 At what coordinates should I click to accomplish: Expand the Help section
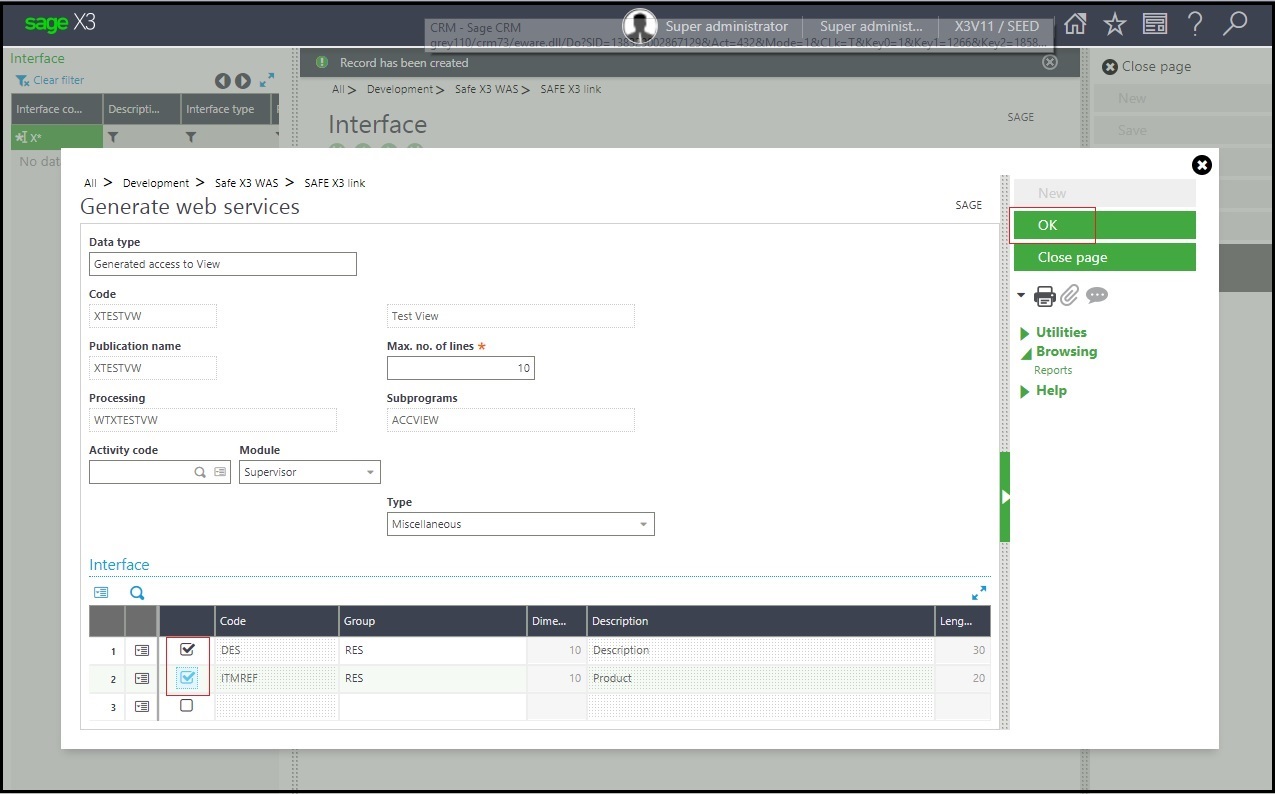(x=1043, y=391)
